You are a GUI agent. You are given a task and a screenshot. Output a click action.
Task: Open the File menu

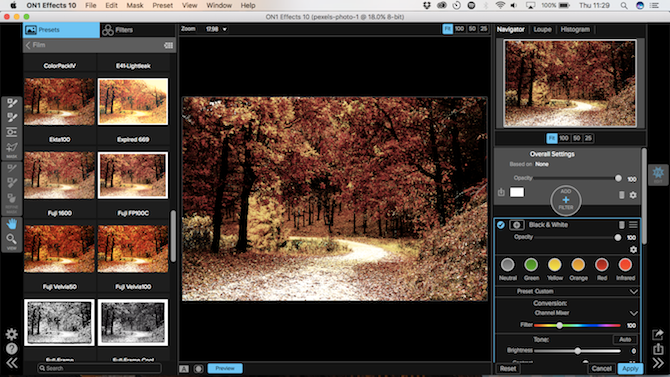click(x=91, y=6)
